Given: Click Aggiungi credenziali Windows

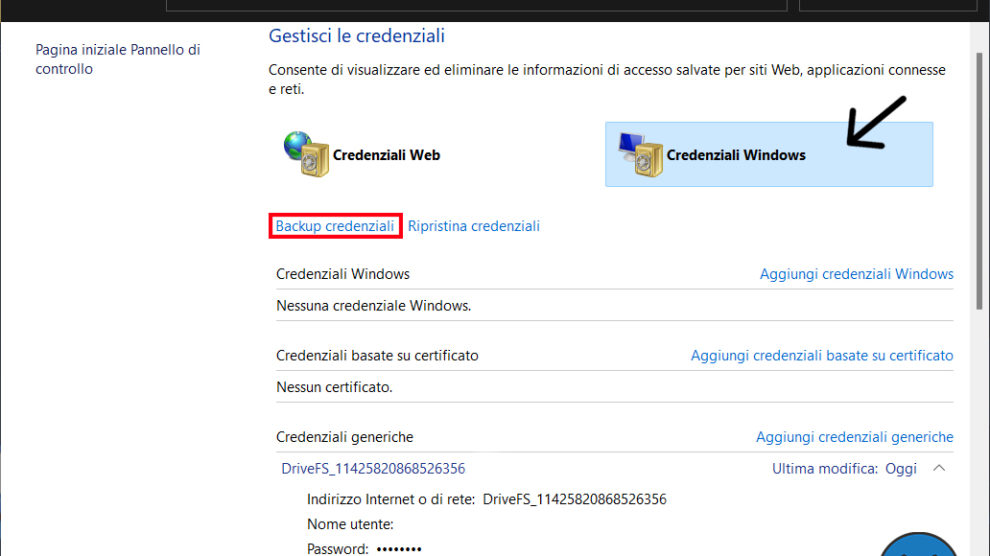Looking at the screenshot, I should 856,274.
